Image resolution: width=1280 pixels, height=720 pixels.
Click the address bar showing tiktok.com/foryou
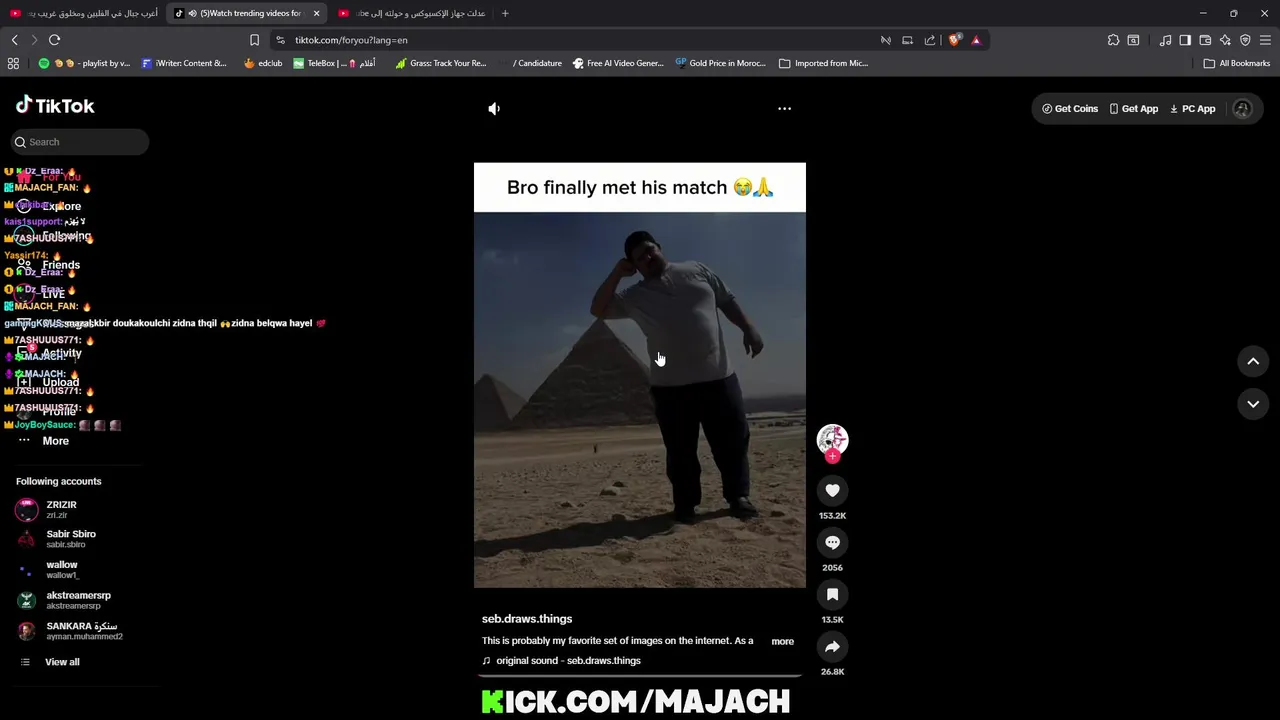[580, 40]
